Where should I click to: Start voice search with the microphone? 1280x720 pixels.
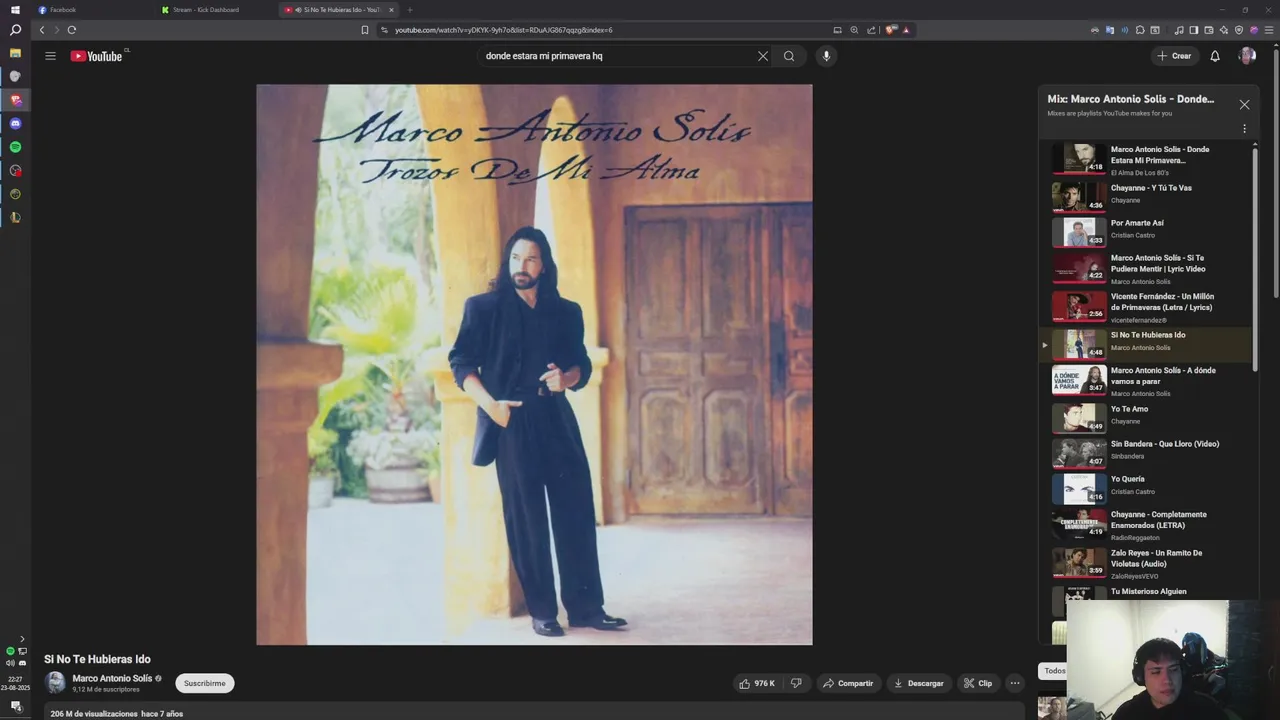[826, 56]
